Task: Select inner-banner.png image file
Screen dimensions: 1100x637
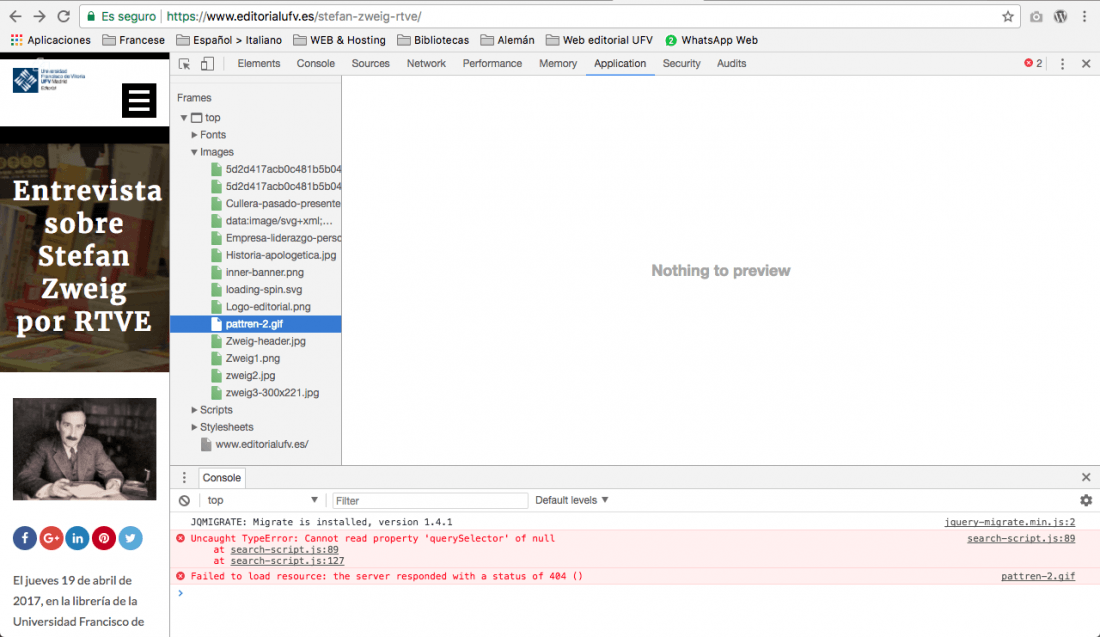Action: coord(264,272)
